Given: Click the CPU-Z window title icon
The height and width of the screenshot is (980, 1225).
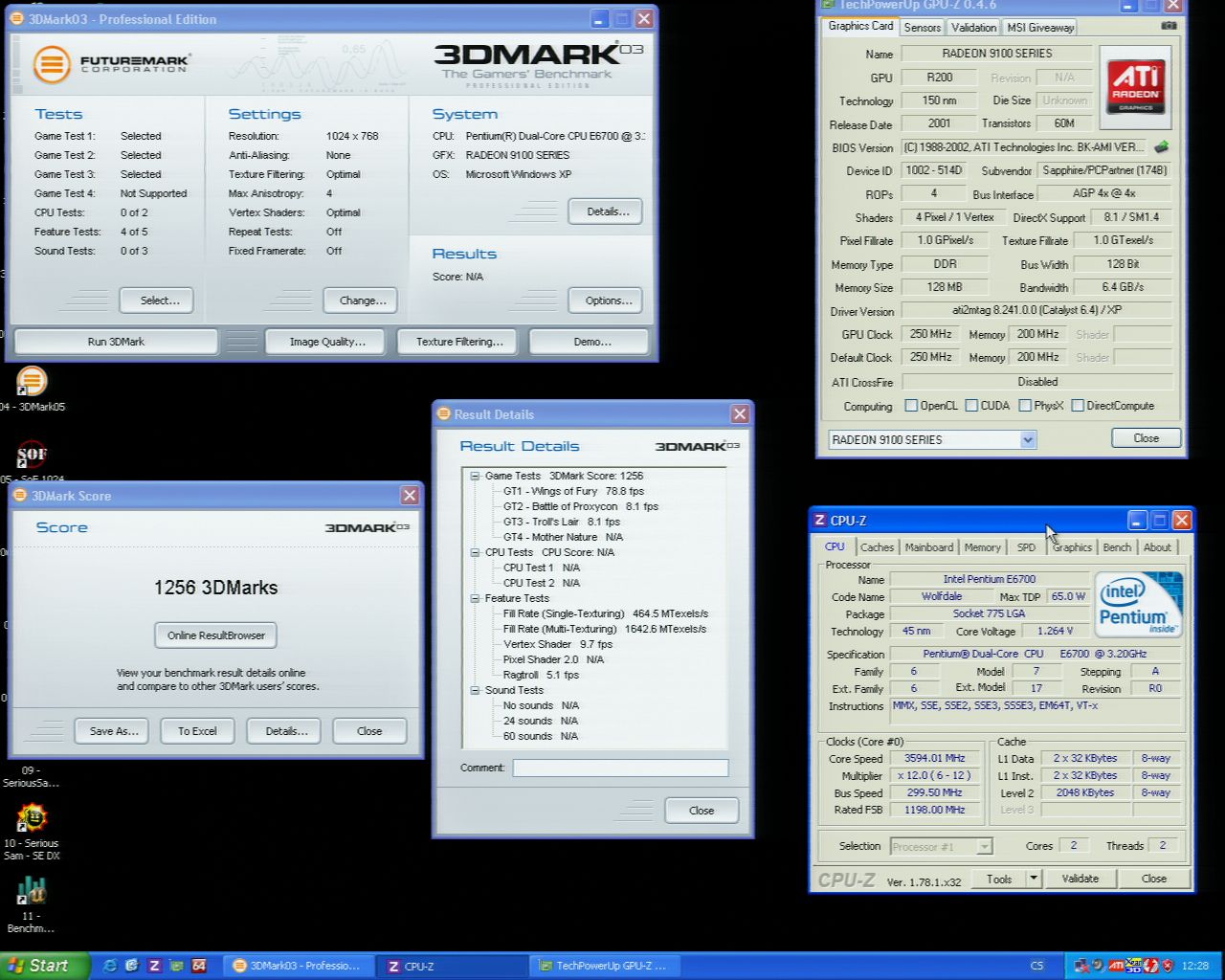Looking at the screenshot, I should (x=820, y=521).
